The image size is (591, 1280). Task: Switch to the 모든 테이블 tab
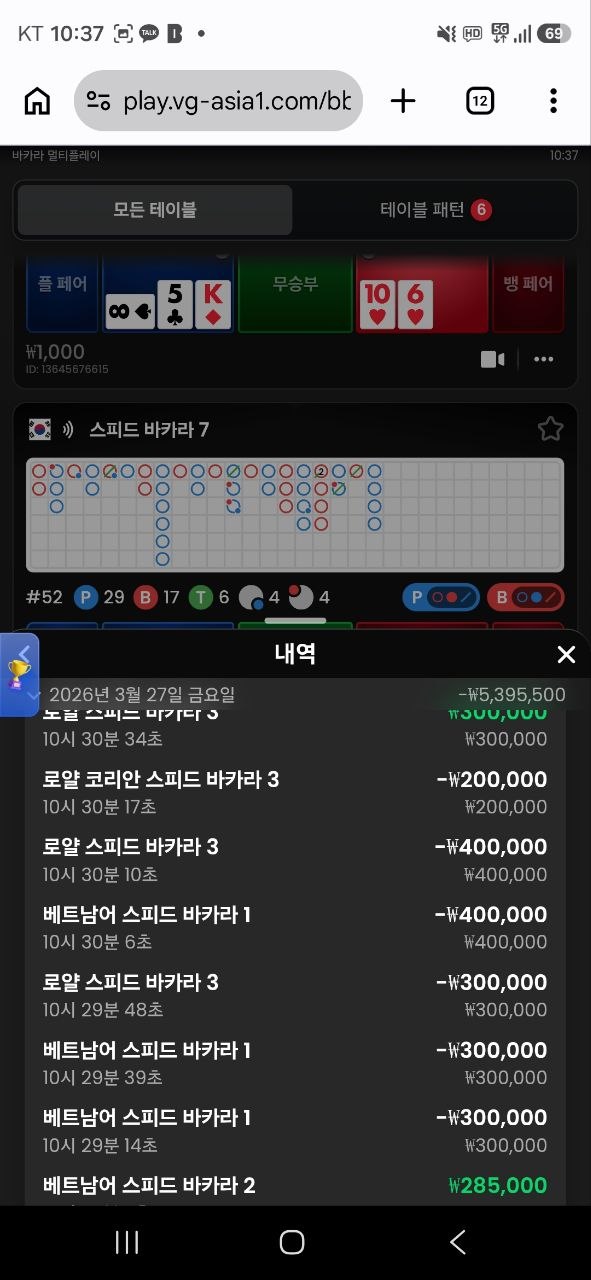pyautogui.click(x=155, y=210)
